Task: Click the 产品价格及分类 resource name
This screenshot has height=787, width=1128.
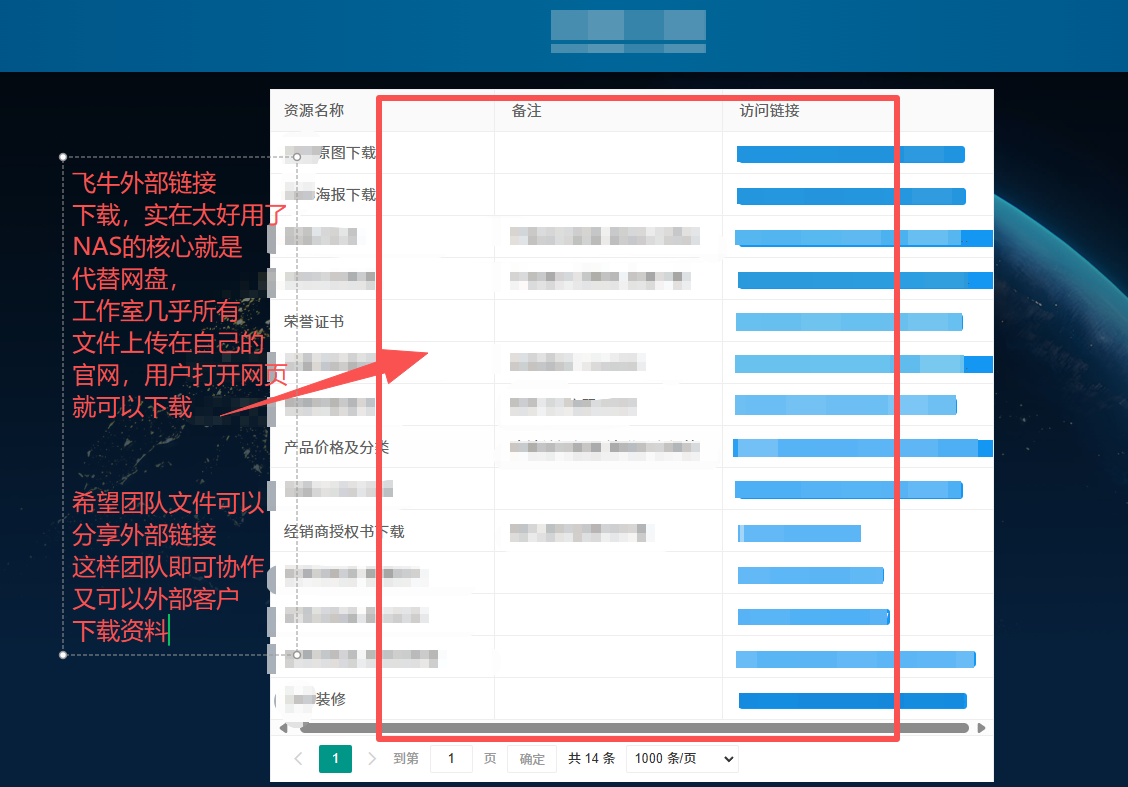Action: 336,447
